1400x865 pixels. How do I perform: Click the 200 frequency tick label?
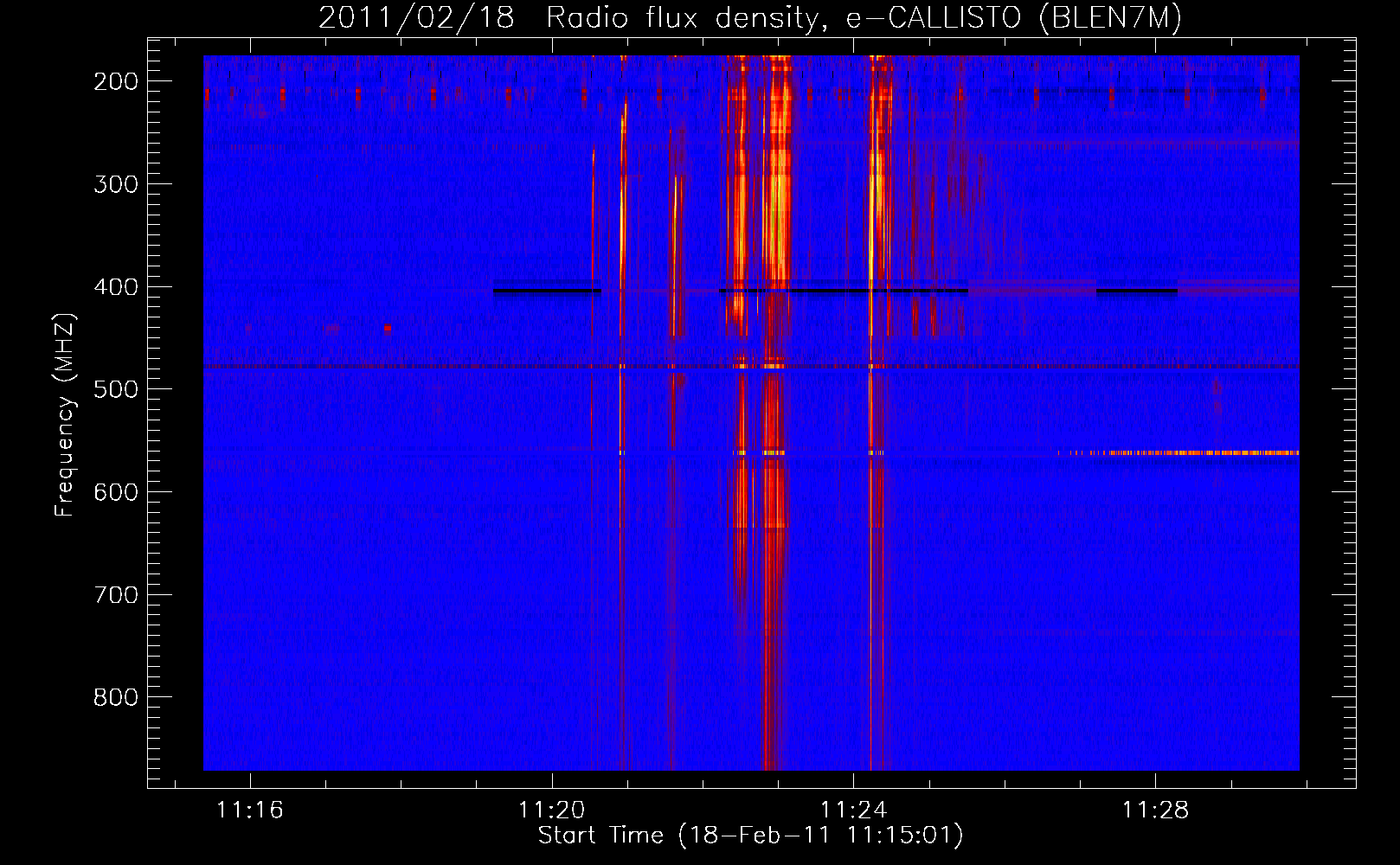(x=116, y=81)
